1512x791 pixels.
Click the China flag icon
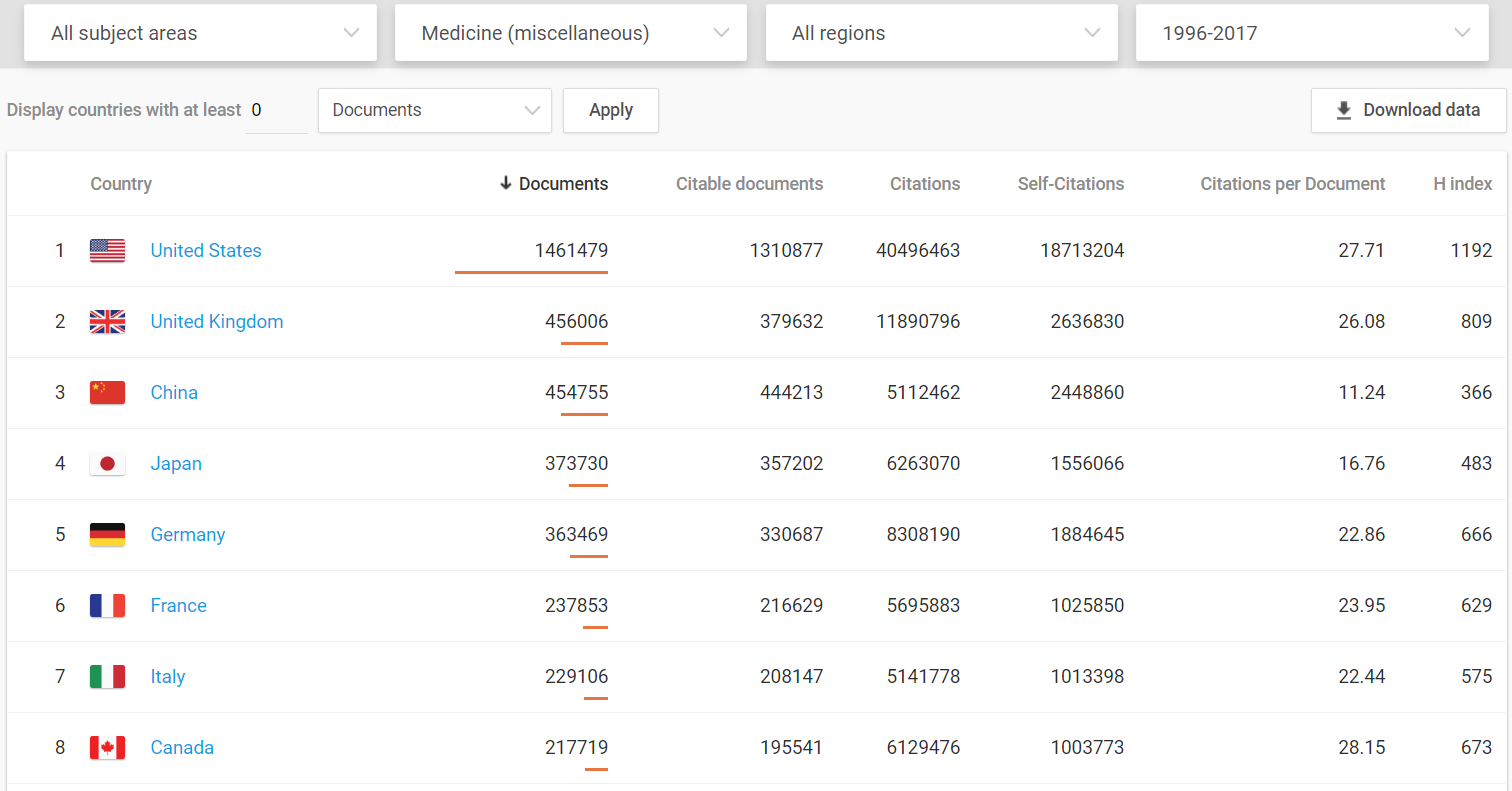point(107,393)
